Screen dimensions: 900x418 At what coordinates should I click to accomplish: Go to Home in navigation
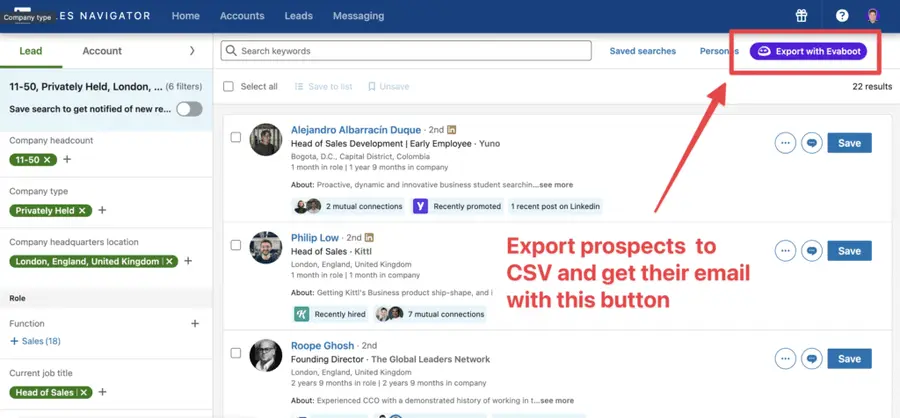click(x=185, y=16)
